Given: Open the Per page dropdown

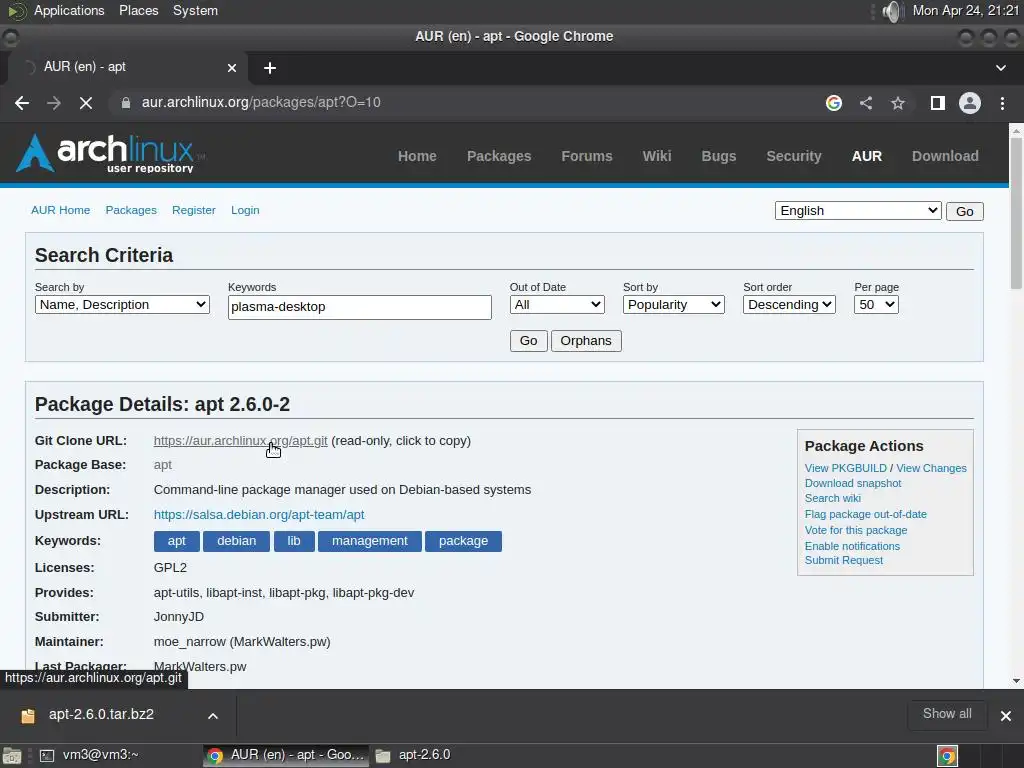Looking at the screenshot, I should (876, 305).
